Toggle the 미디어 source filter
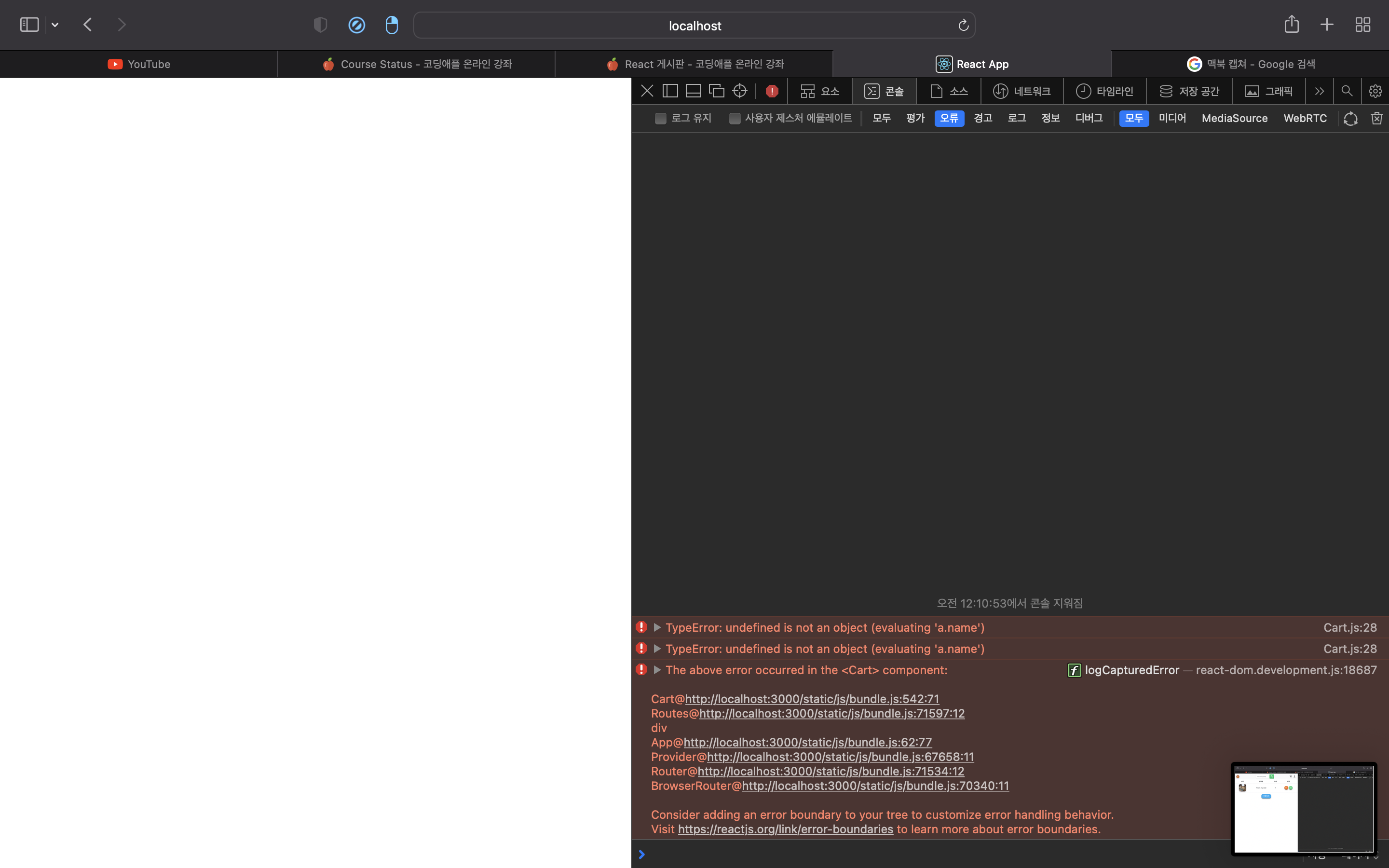The height and width of the screenshot is (868, 1389). 1172,118
